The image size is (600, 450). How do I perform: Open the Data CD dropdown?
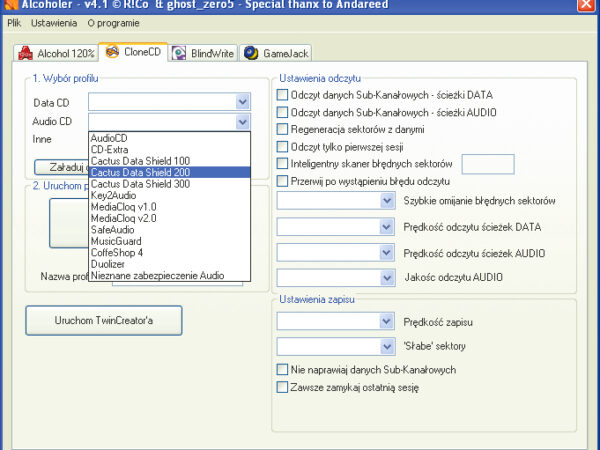(x=242, y=101)
